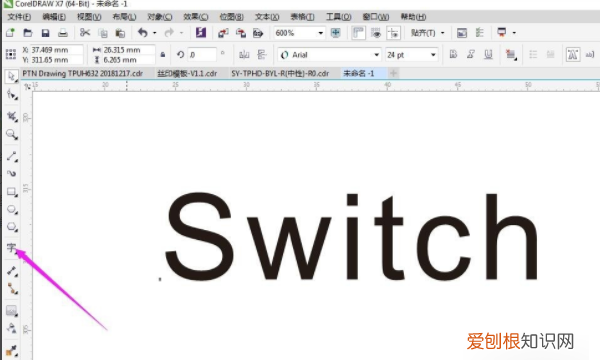Click the Cut scissors icon
Image resolution: width=600 pixels, height=360 pixels.
point(85,33)
